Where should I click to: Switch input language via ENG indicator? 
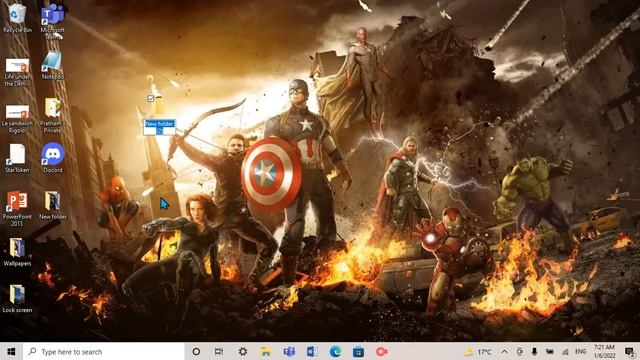(x=580, y=351)
